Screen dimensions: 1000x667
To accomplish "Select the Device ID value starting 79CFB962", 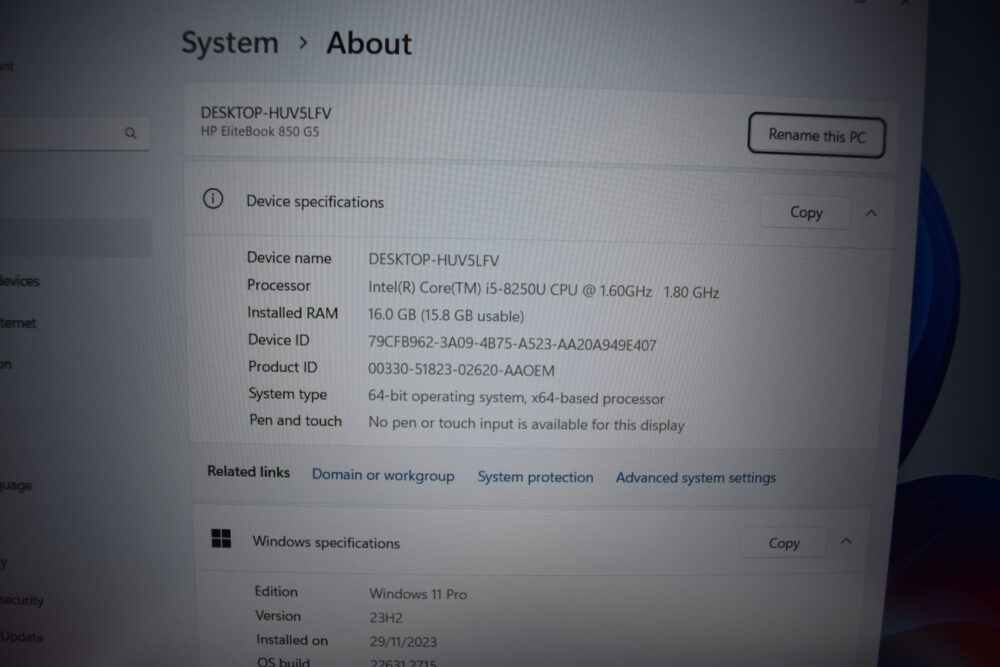I will (x=512, y=344).
